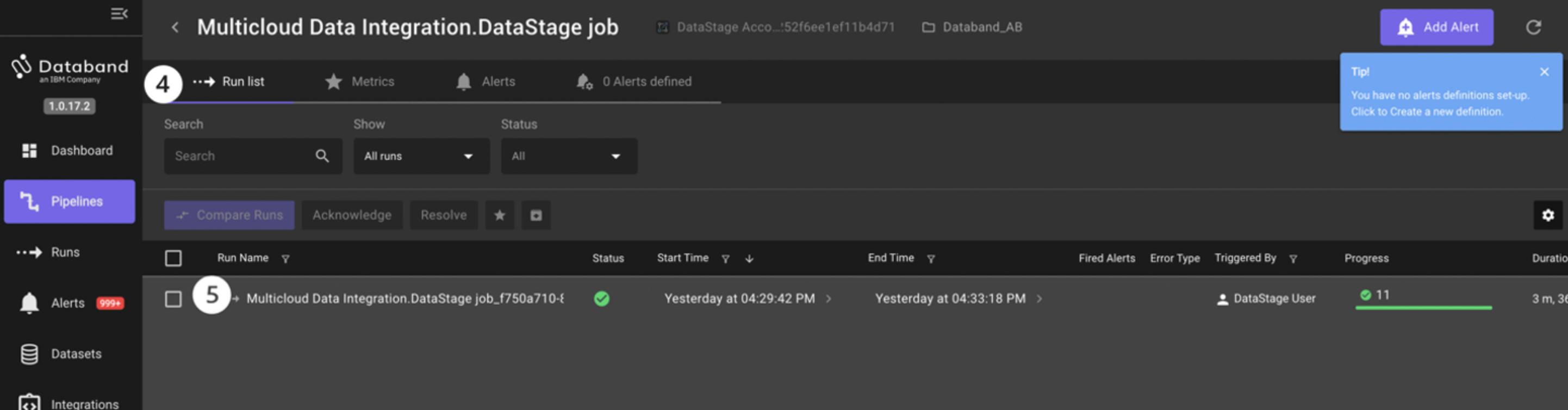Image resolution: width=1568 pixels, height=410 pixels.
Task: Click the Status column header
Action: pyautogui.click(x=608, y=258)
